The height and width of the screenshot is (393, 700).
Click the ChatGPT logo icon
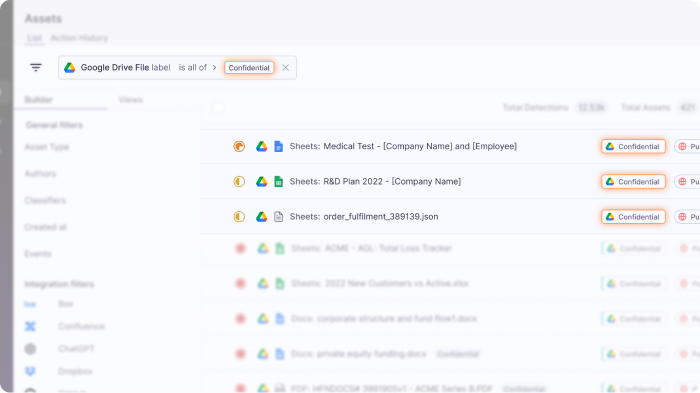(x=30, y=349)
